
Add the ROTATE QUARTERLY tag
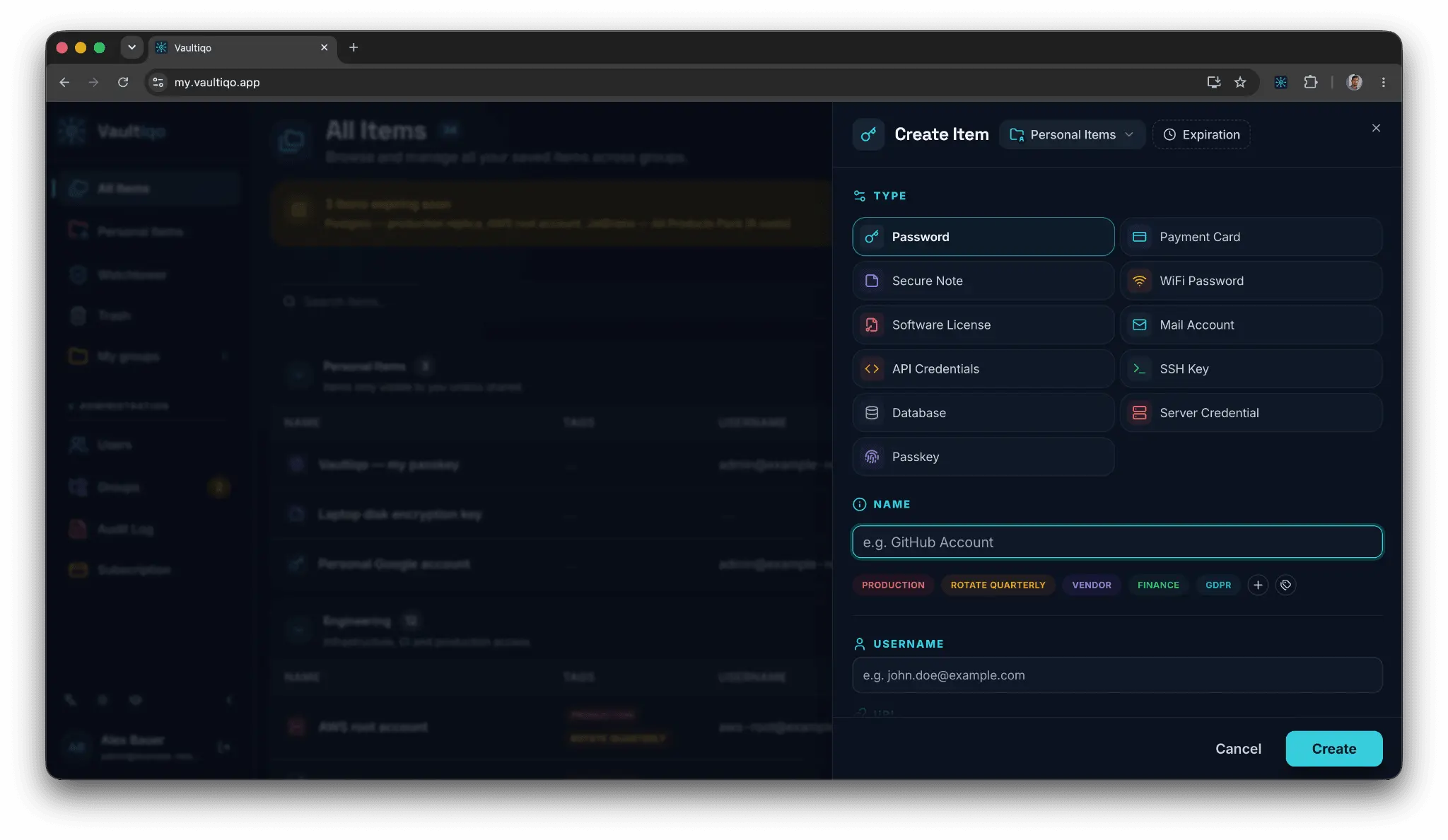pos(998,585)
